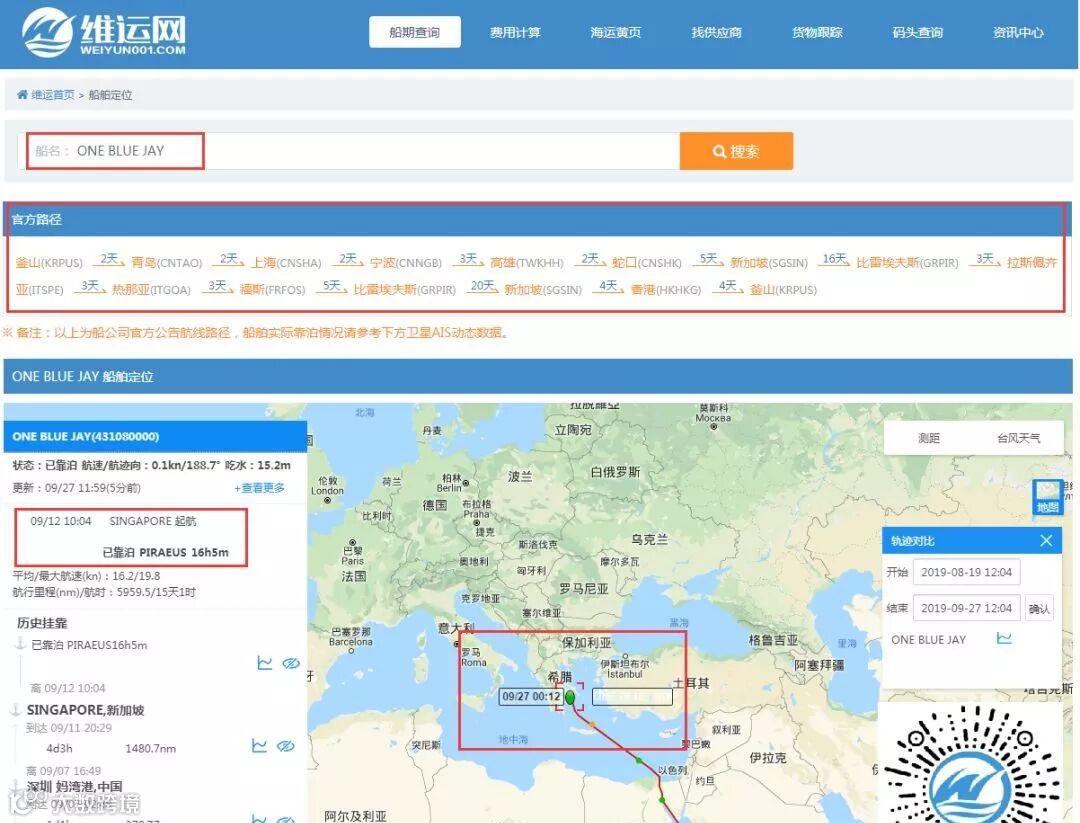1080x823 pixels.
Task: Click 上海(CNSHA) port in route
Action: click(286, 262)
